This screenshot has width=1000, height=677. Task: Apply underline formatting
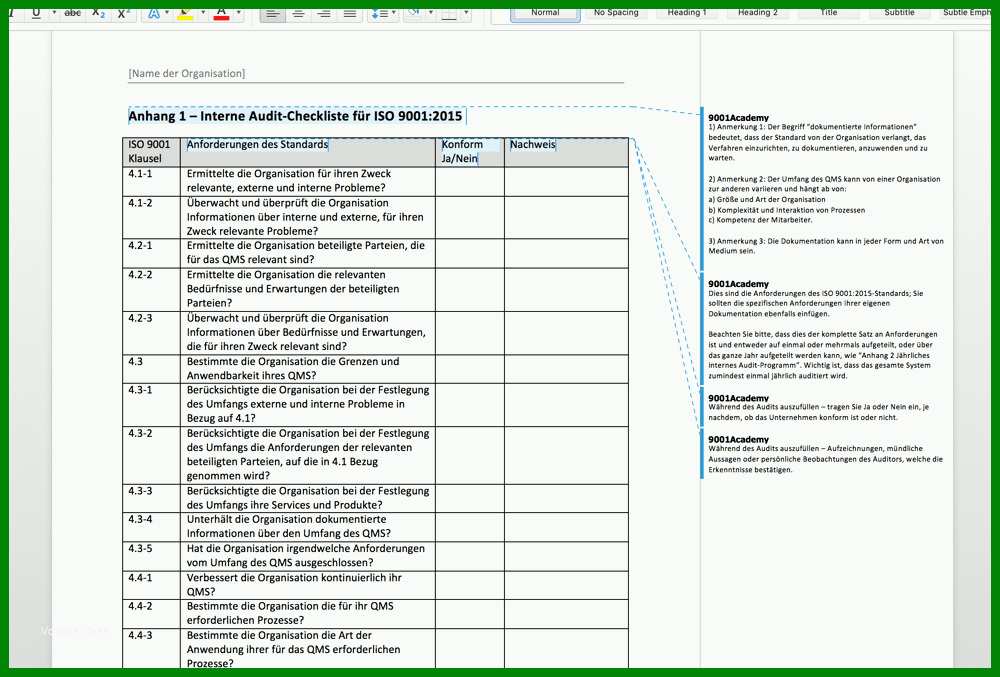[36, 13]
